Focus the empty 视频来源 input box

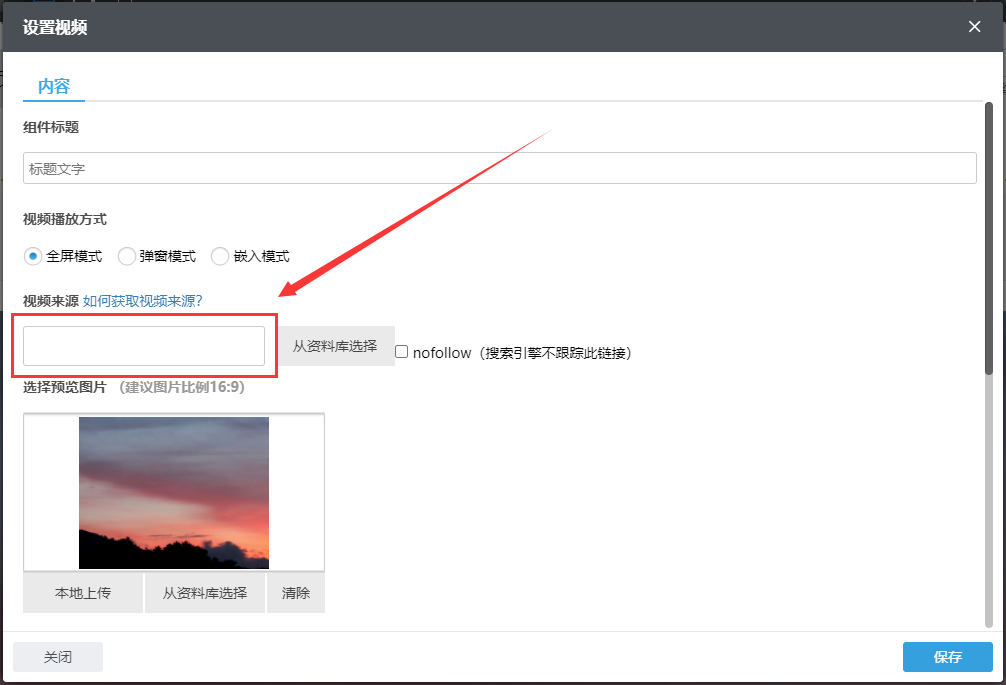[144, 346]
